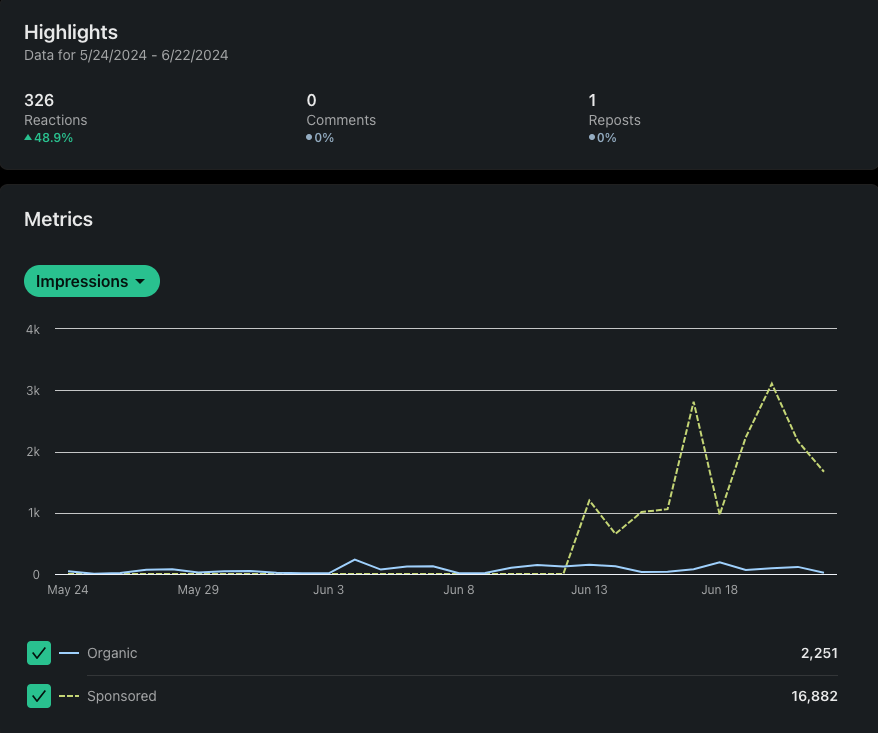Select the 326 Reactions stat
The width and height of the screenshot is (878, 733).
[x=39, y=100]
